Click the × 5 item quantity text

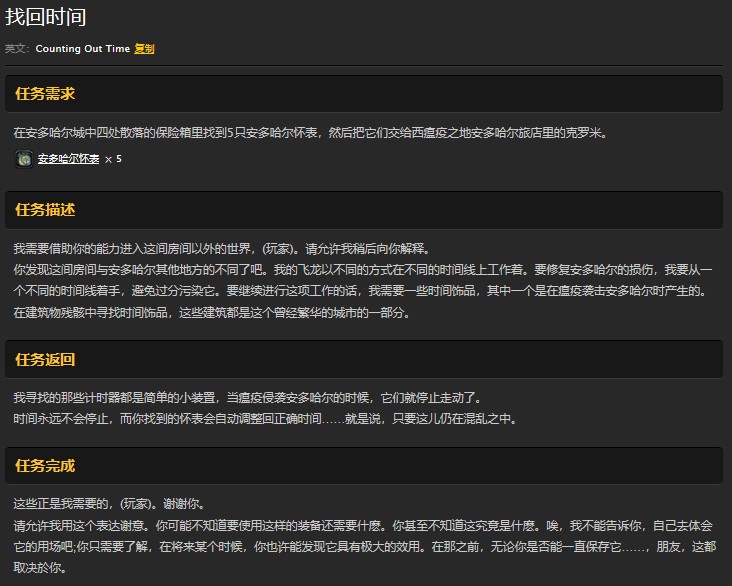113,159
